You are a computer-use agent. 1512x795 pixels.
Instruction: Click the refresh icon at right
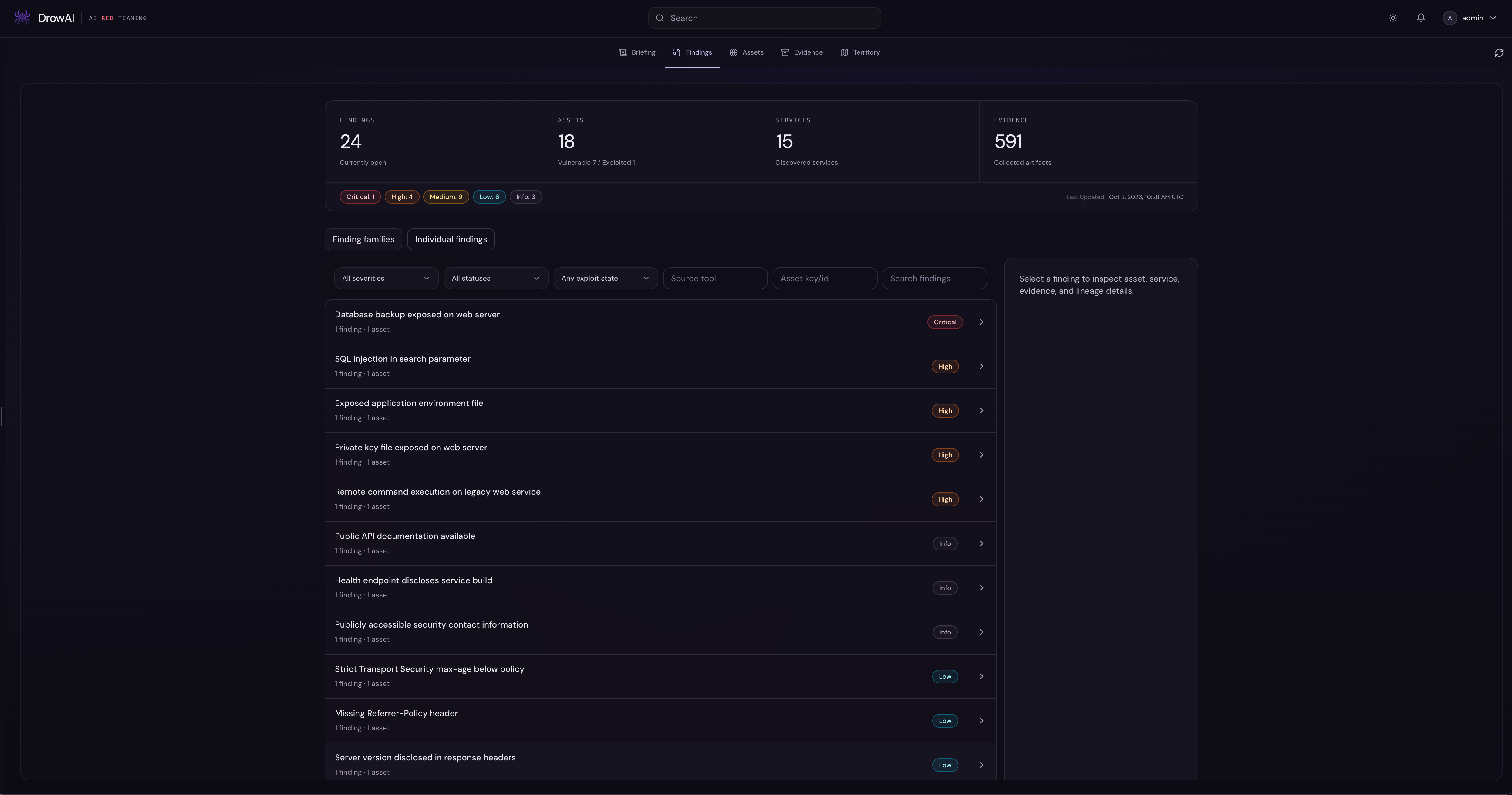[x=1499, y=53]
